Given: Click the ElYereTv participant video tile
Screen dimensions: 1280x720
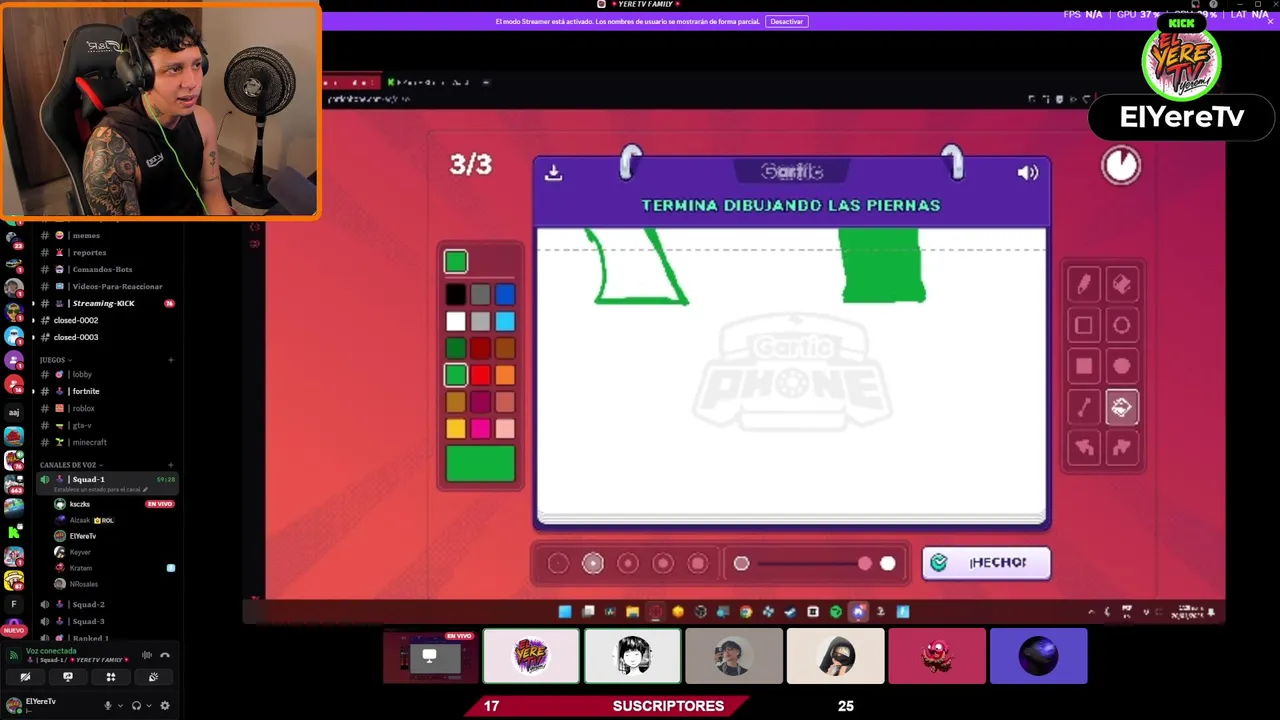Looking at the screenshot, I should pos(531,657).
